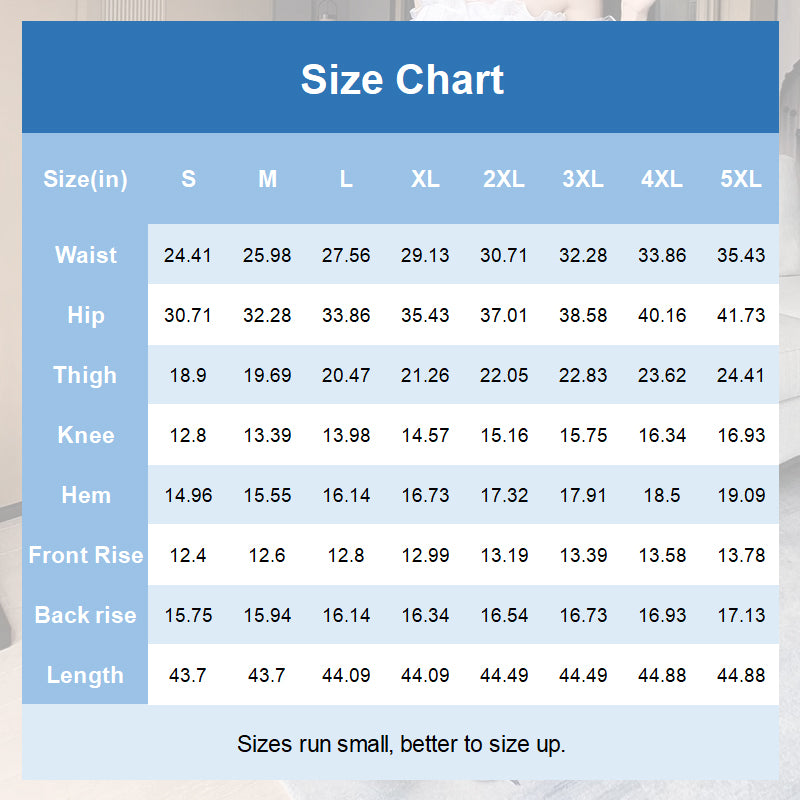The height and width of the screenshot is (800, 800).
Task: Click the thigh value 18.9 for size S
Action: (188, 375)
